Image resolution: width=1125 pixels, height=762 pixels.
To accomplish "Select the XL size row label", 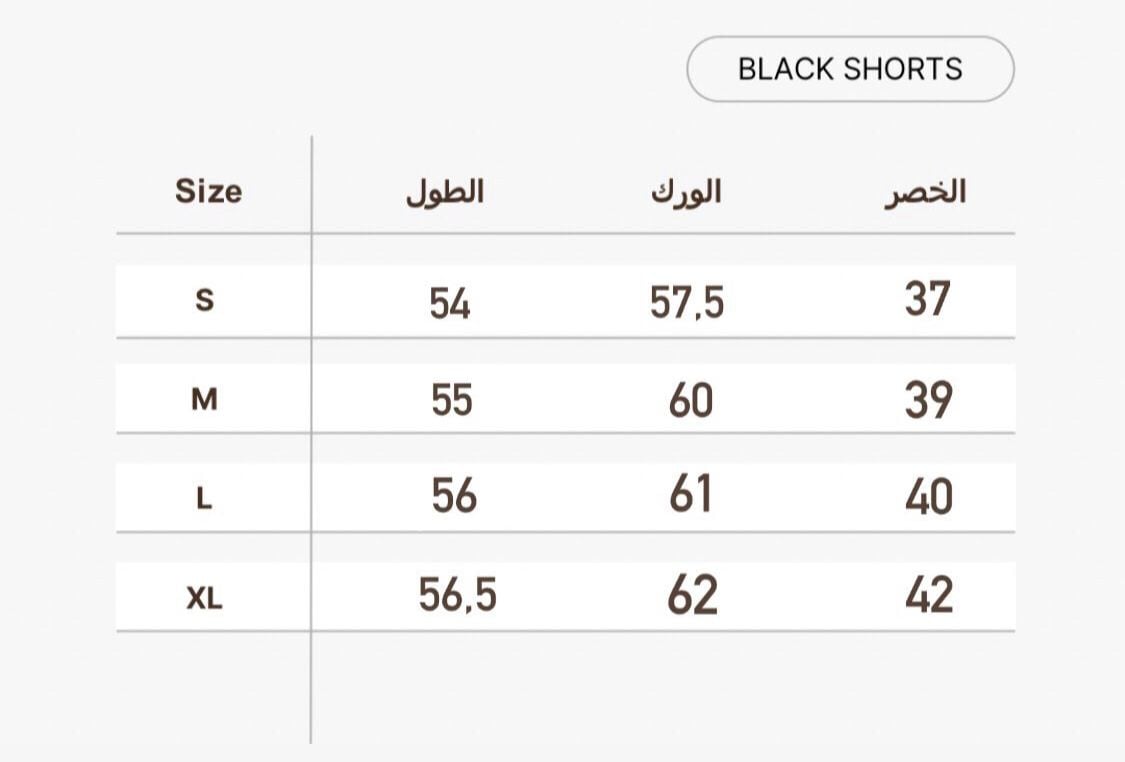I will coord(204,597).
